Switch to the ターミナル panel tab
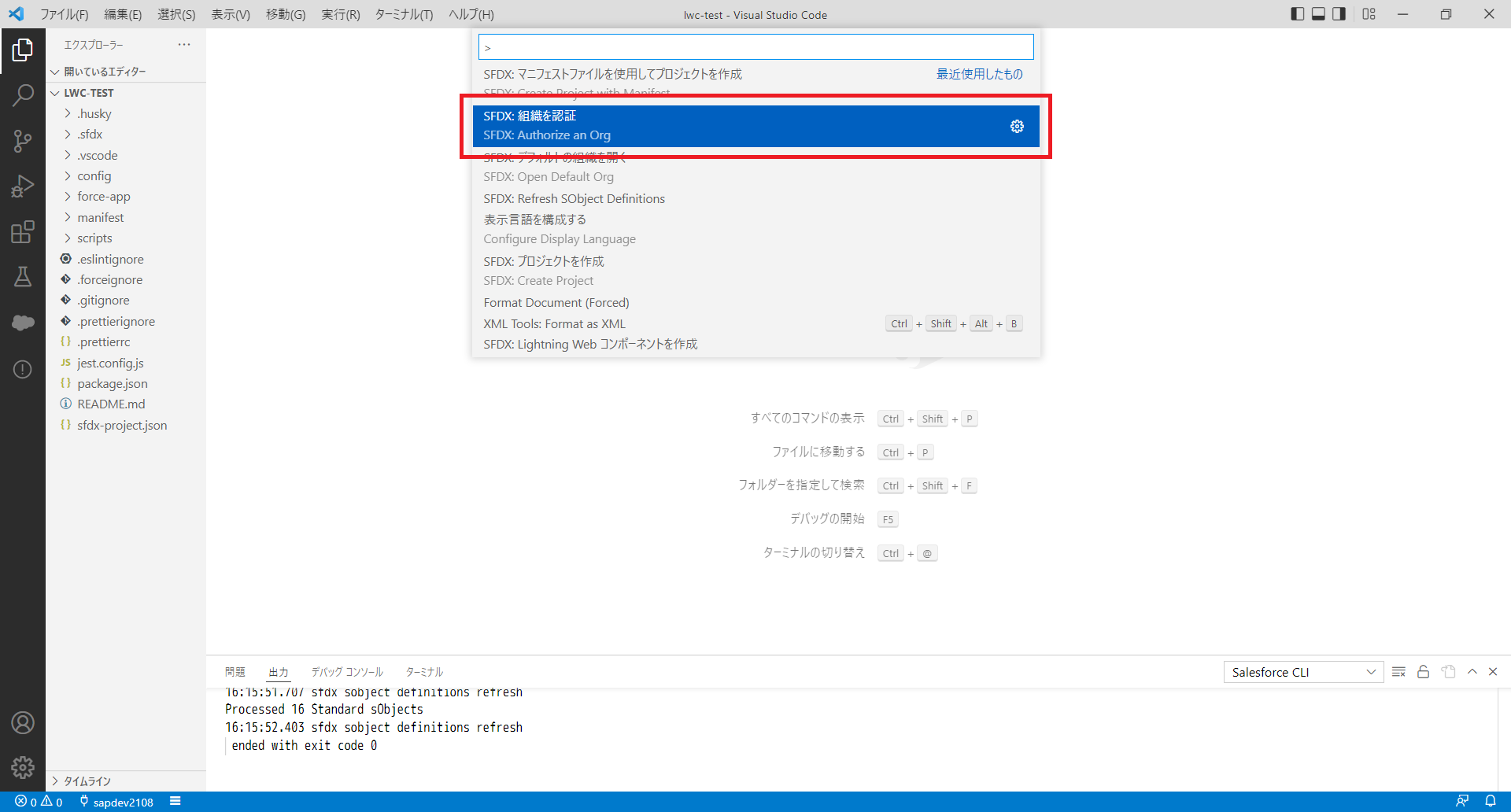The image size is (1511, 812). 424,672
